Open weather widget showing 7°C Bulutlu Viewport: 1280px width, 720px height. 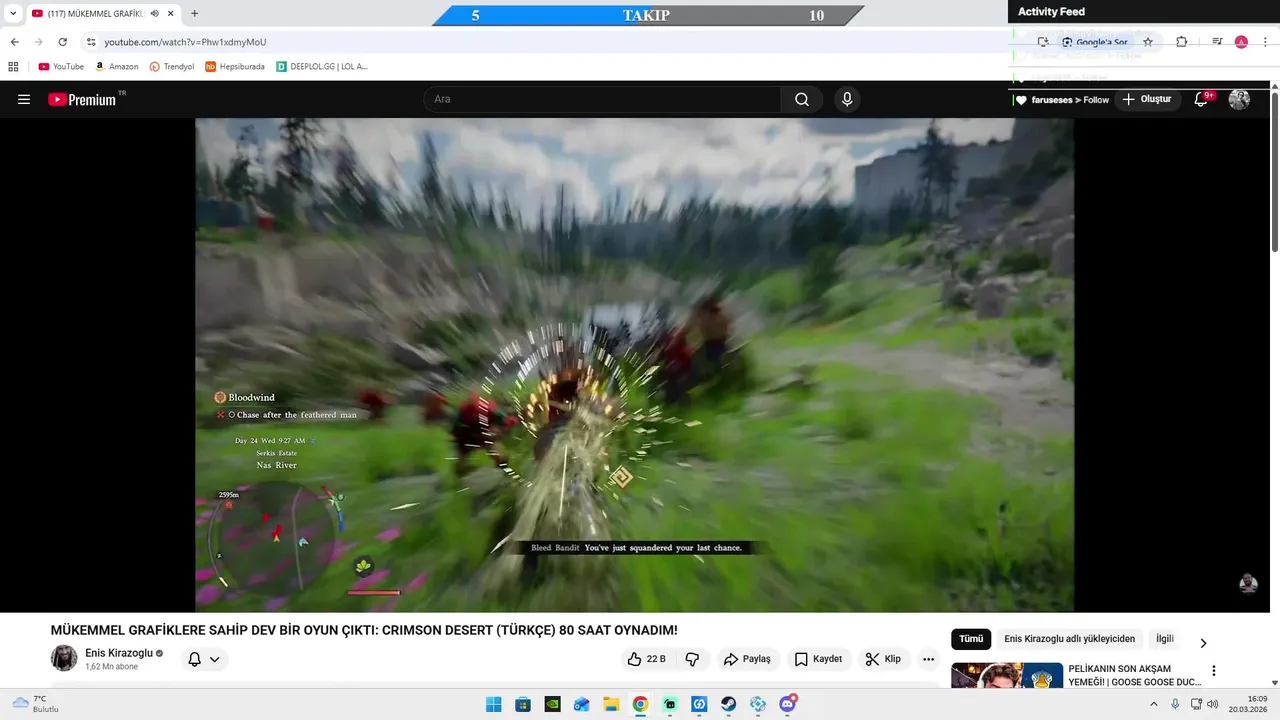tap(36, 704)
